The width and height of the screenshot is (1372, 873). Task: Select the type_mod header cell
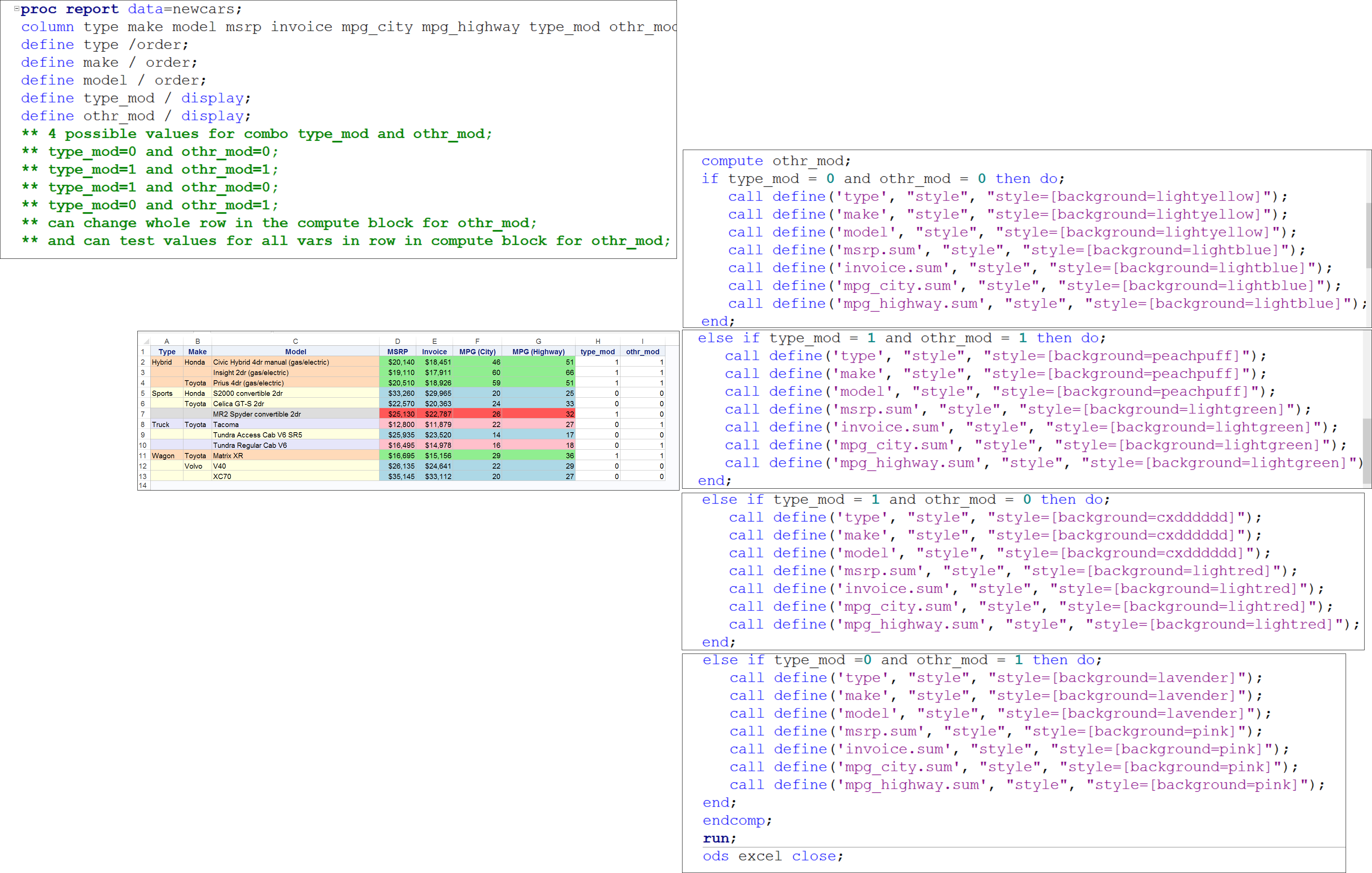click(x=597, y=352)
